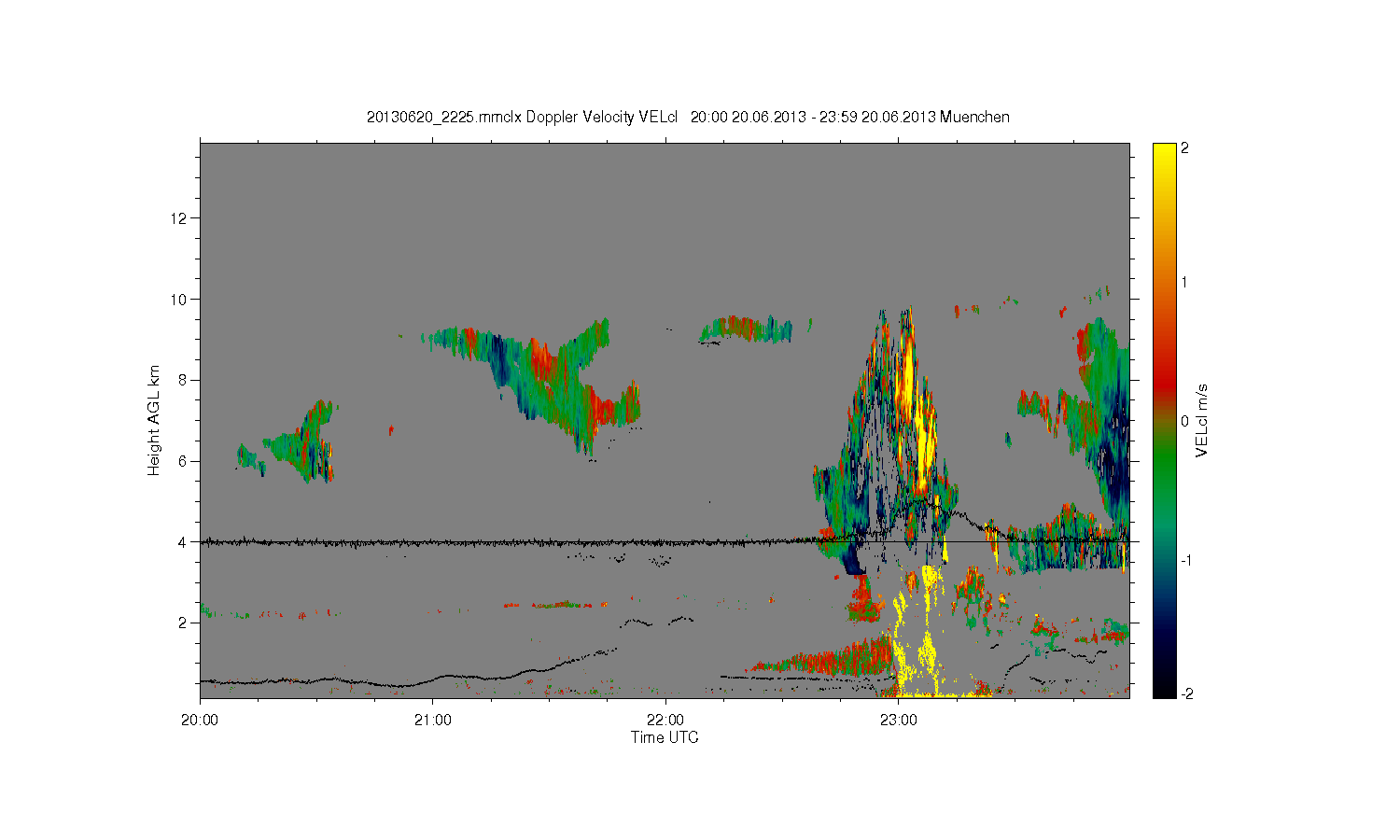Click the colorbar tick label -1
The image size is (1400, 840).
(1186, 560)
